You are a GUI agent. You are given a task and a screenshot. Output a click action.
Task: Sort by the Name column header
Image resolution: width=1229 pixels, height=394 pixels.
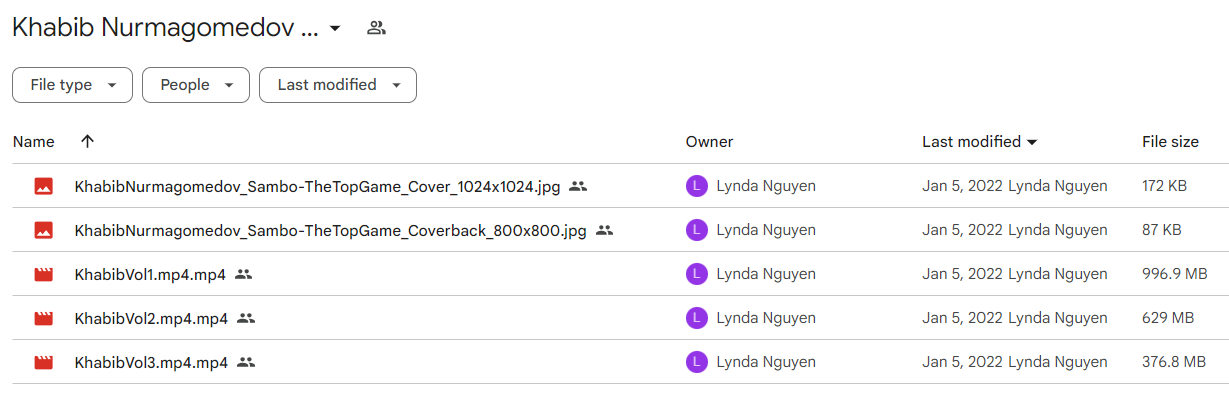pos(34,142)
